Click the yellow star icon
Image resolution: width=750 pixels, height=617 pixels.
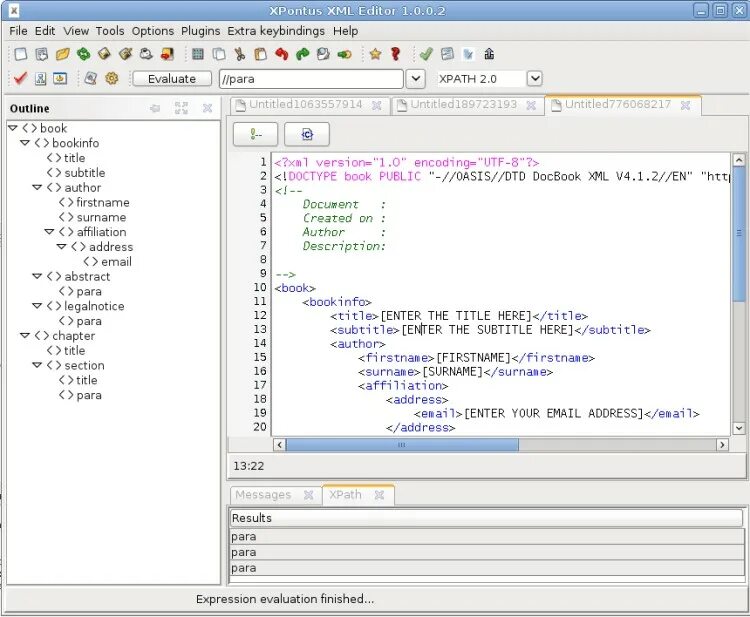coord(375,54)
